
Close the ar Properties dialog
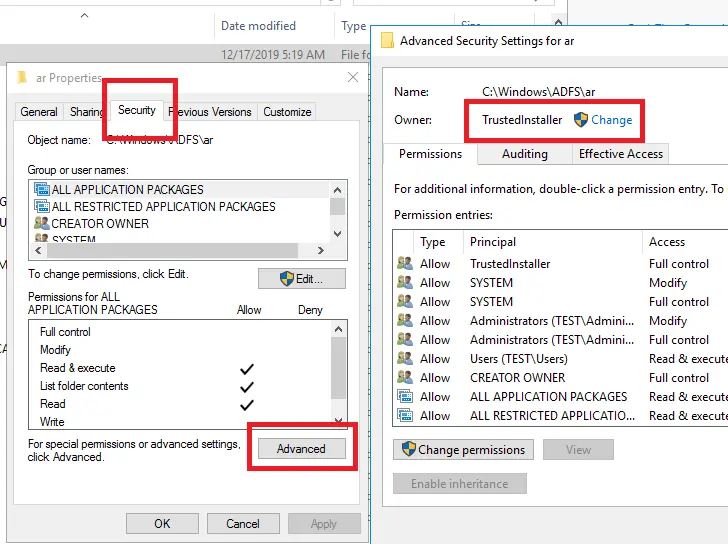(353, 77)
